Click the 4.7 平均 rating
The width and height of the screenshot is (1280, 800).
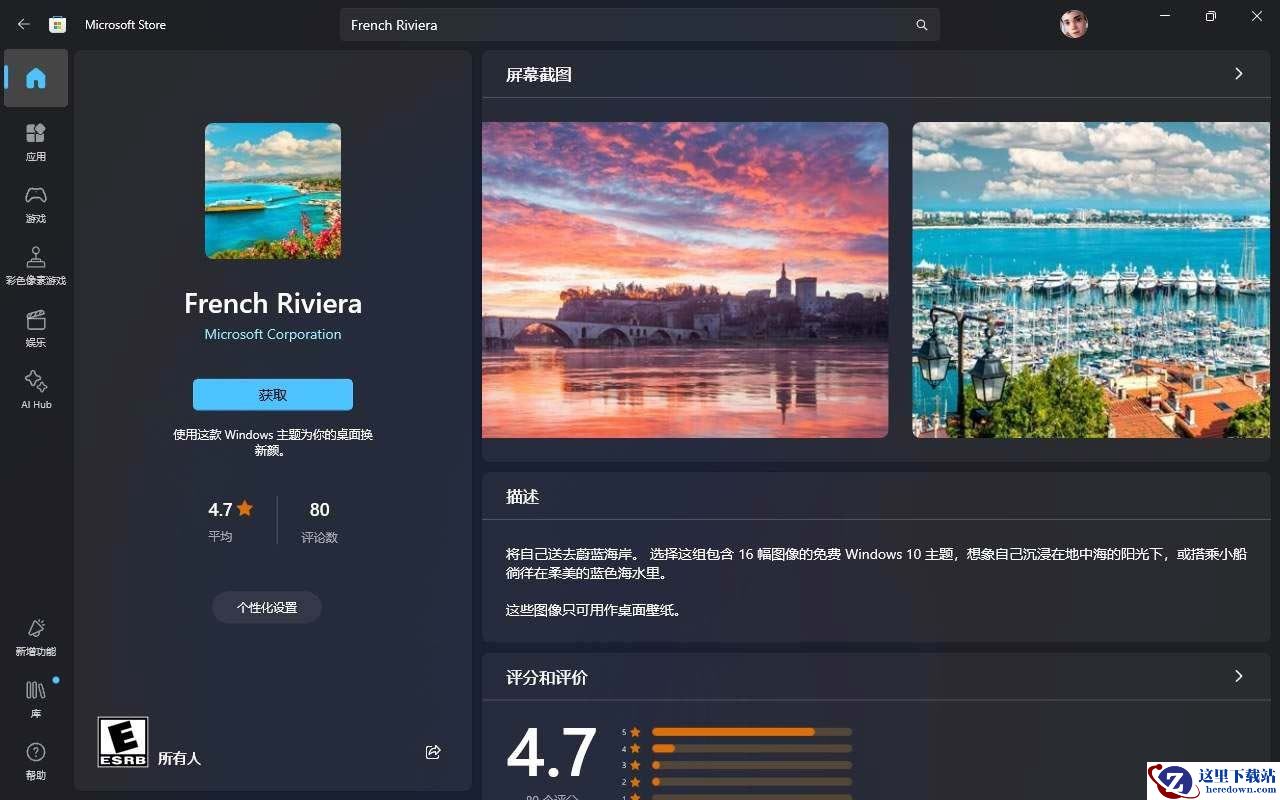(231, 522)
